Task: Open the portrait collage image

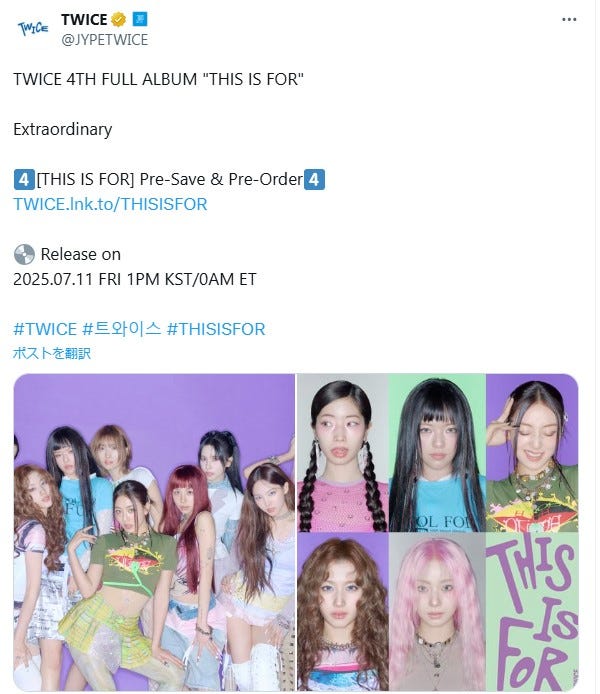Action: tap(438, 532)
